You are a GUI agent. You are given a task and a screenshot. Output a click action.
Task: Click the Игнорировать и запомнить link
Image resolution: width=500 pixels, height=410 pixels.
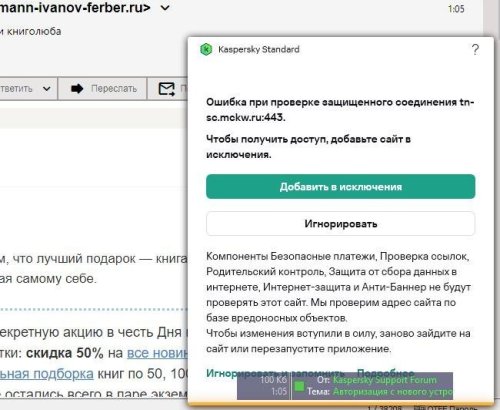[275, 373]
